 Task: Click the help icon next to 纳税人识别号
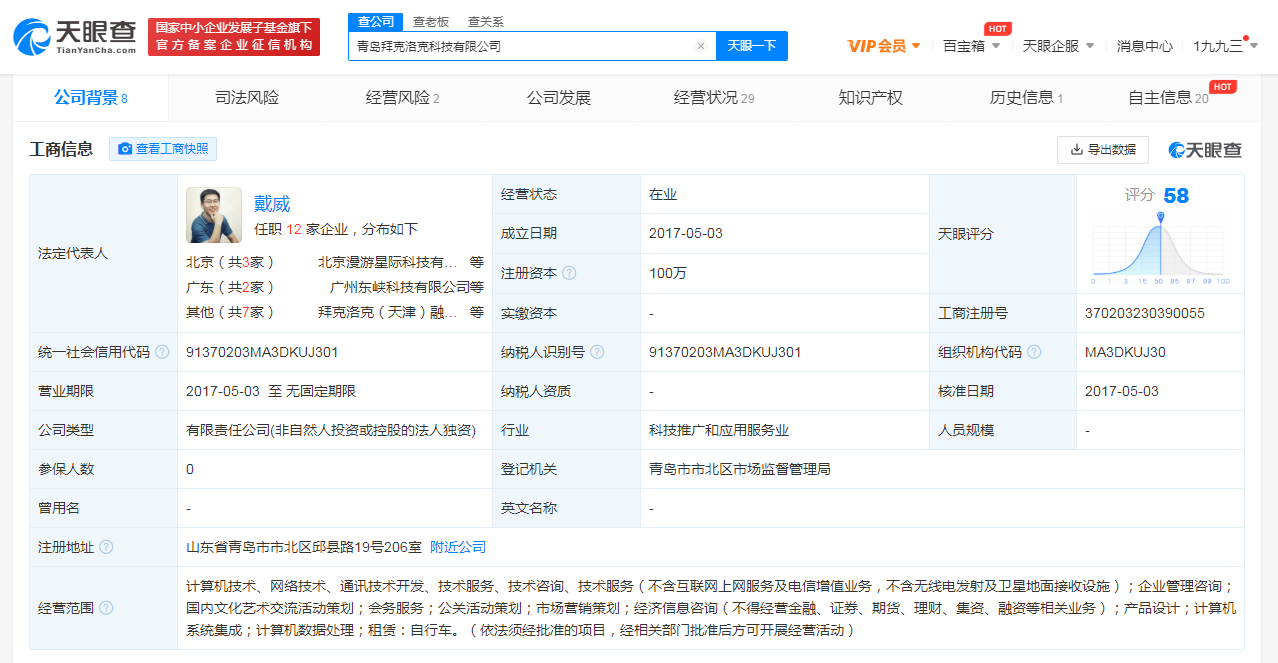(597, 352)
